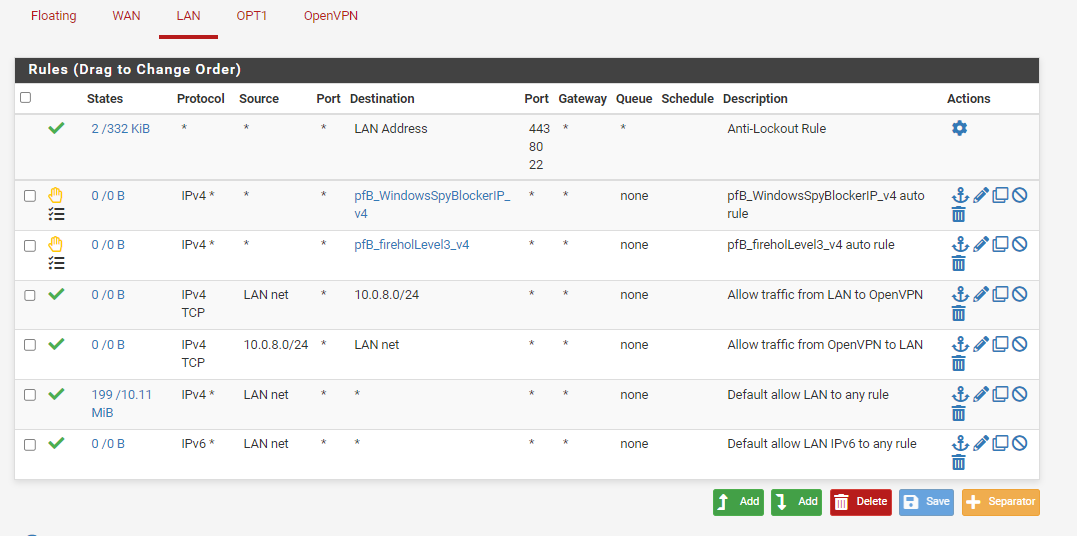View states 199 /10.11 MiB link
The image size is (1077, 536).
tap(122, 404)
